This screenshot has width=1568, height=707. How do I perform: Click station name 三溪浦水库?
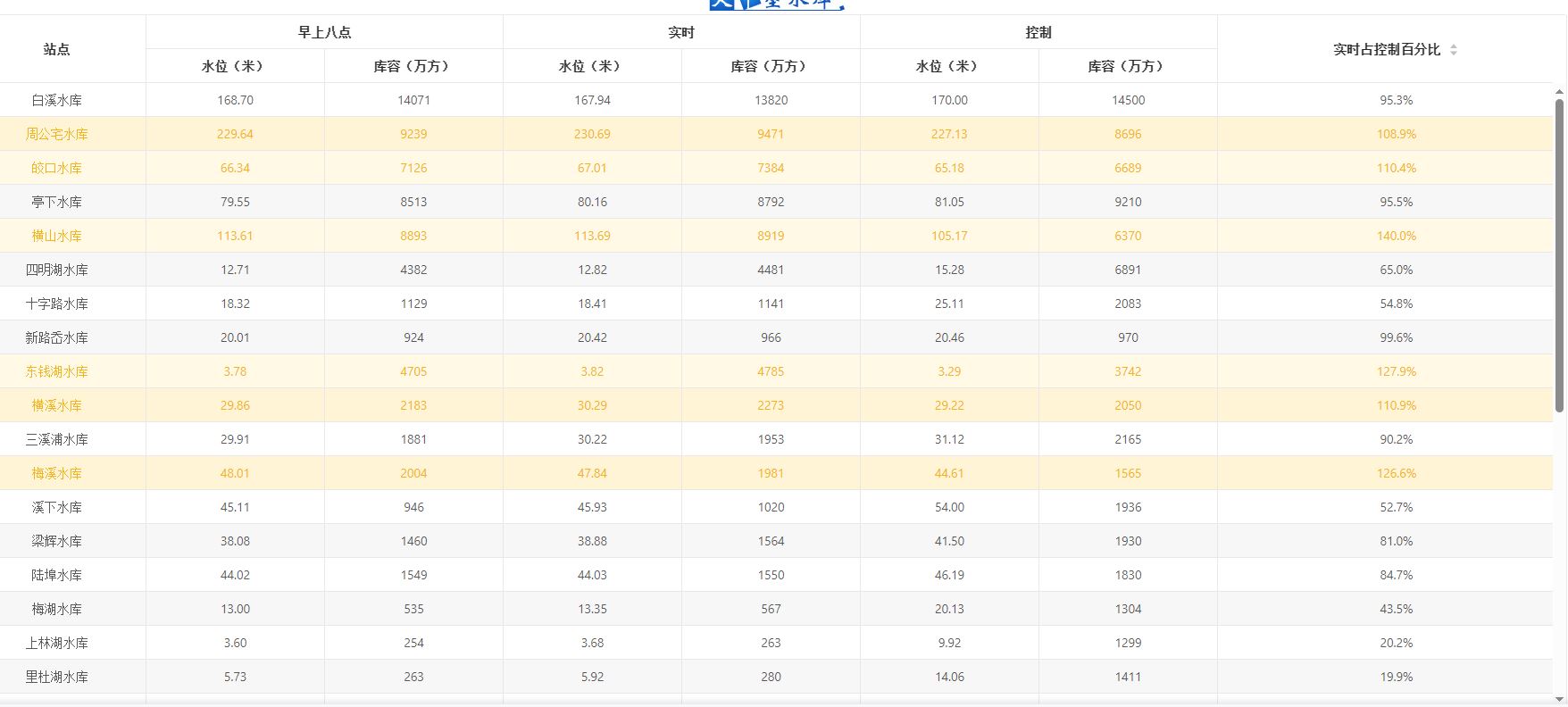pyautogui.click(x=56, y=439)
